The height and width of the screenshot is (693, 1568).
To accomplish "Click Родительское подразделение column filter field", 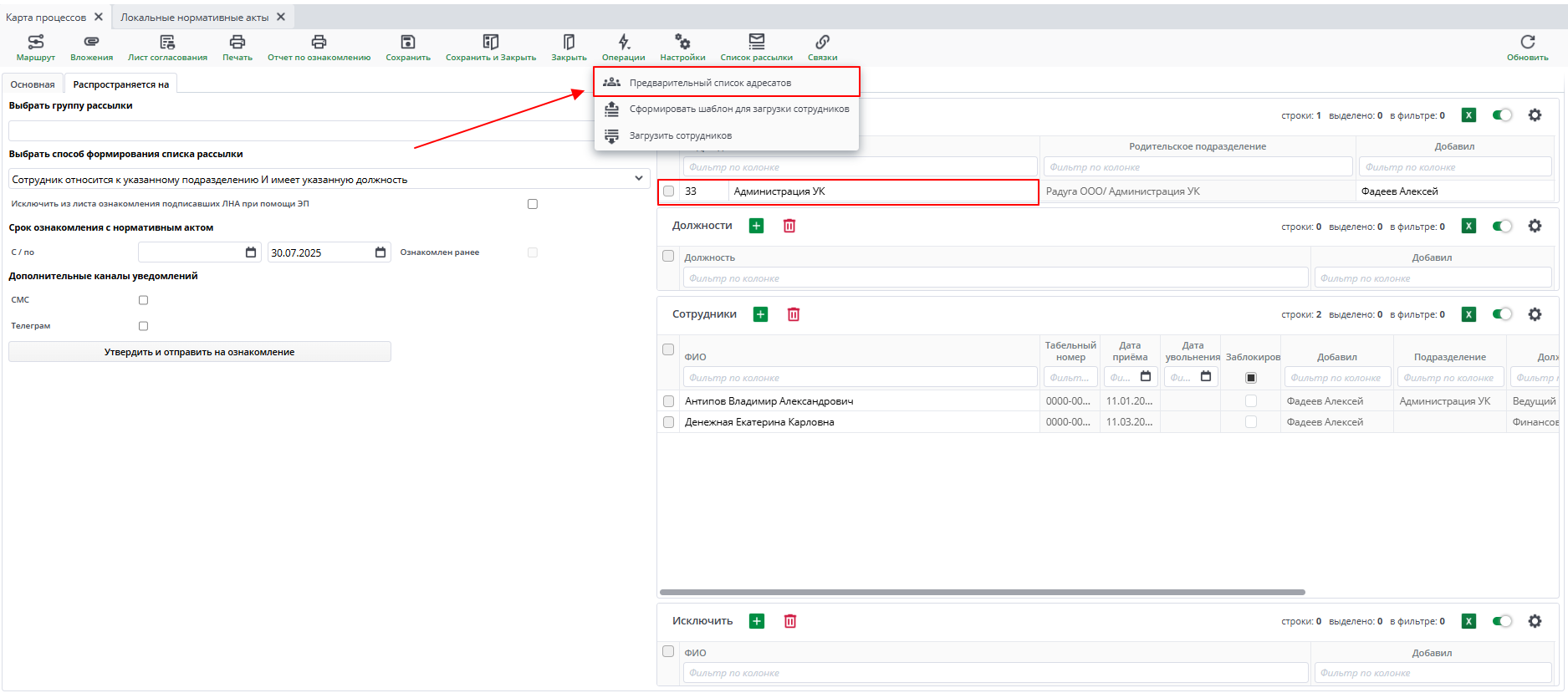I will (1198, 167).
